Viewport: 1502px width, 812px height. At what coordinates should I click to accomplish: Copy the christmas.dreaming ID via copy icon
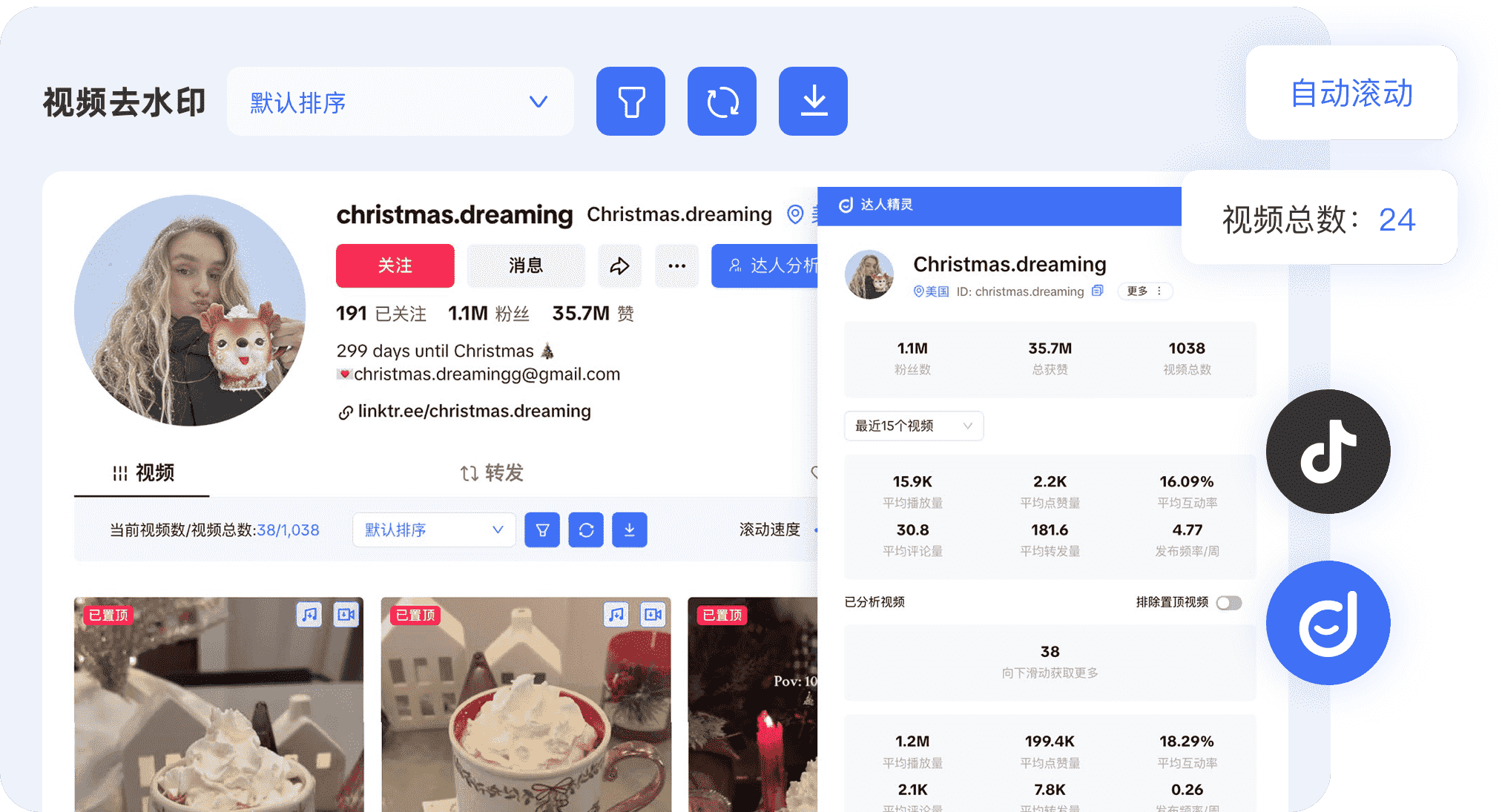[x=1098, y=291]
